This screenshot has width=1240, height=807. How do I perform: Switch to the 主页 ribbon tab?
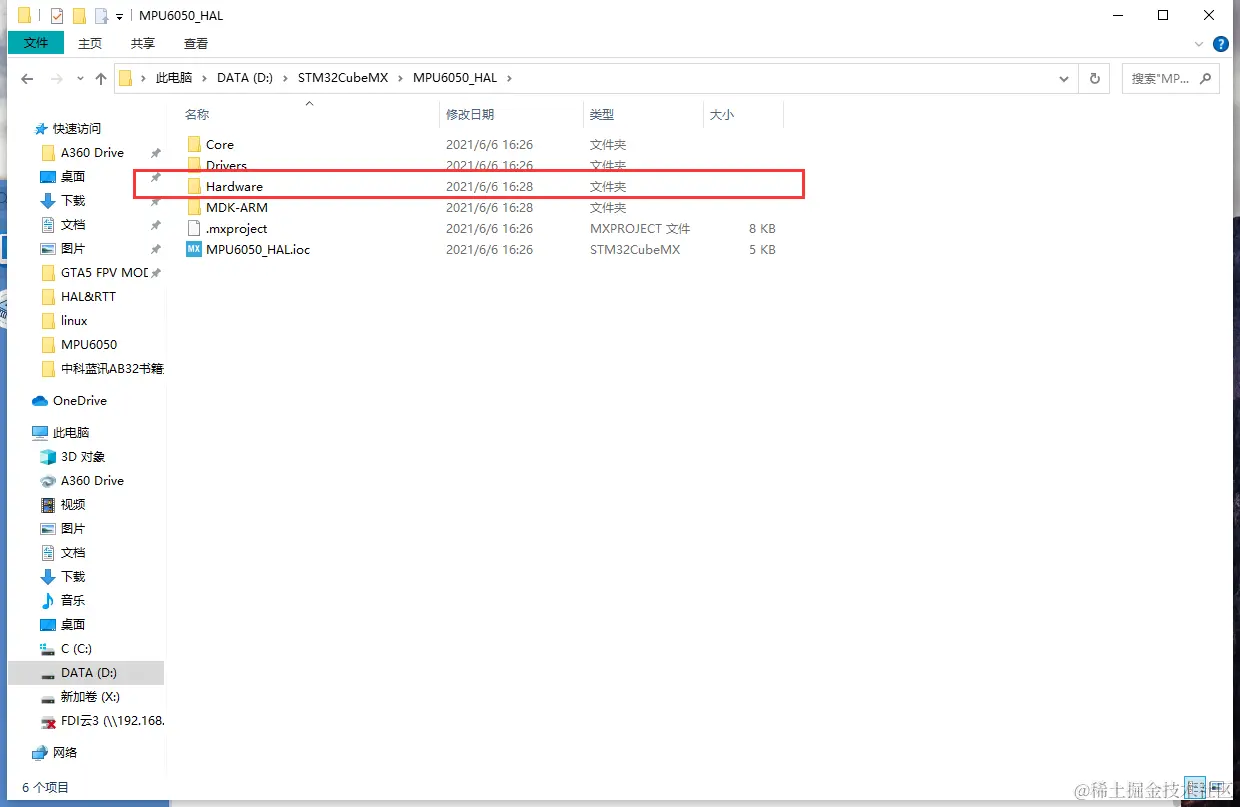(x=90, y=43)
